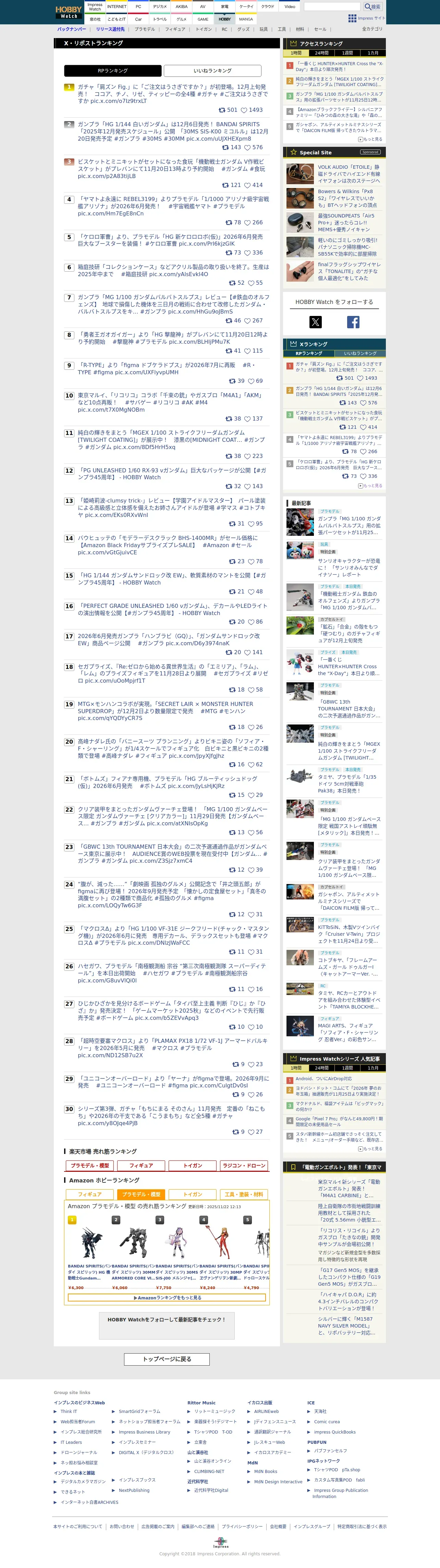Screen dimensions: 440x1568
Task: Click the heart icon next to 576 in main ranking
Action: pyautogui.click(x=247, y=147)
